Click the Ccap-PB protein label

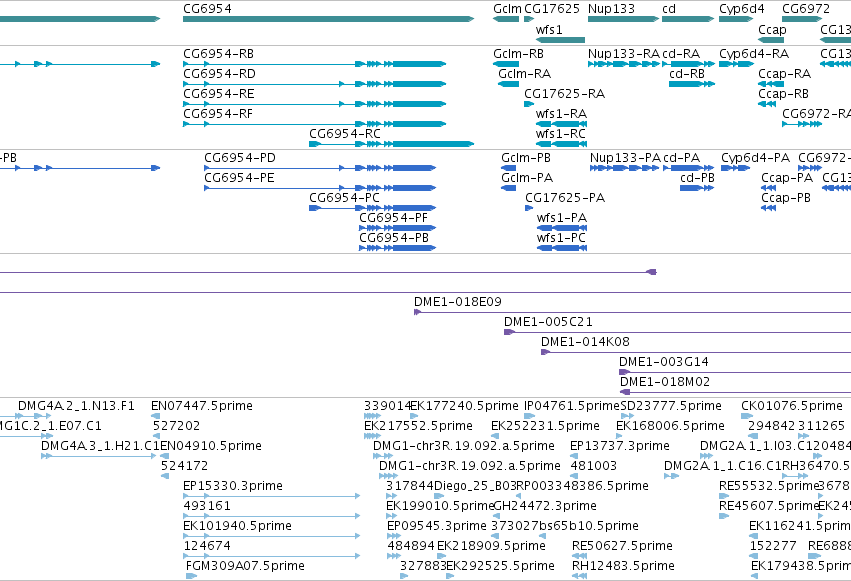786,198
